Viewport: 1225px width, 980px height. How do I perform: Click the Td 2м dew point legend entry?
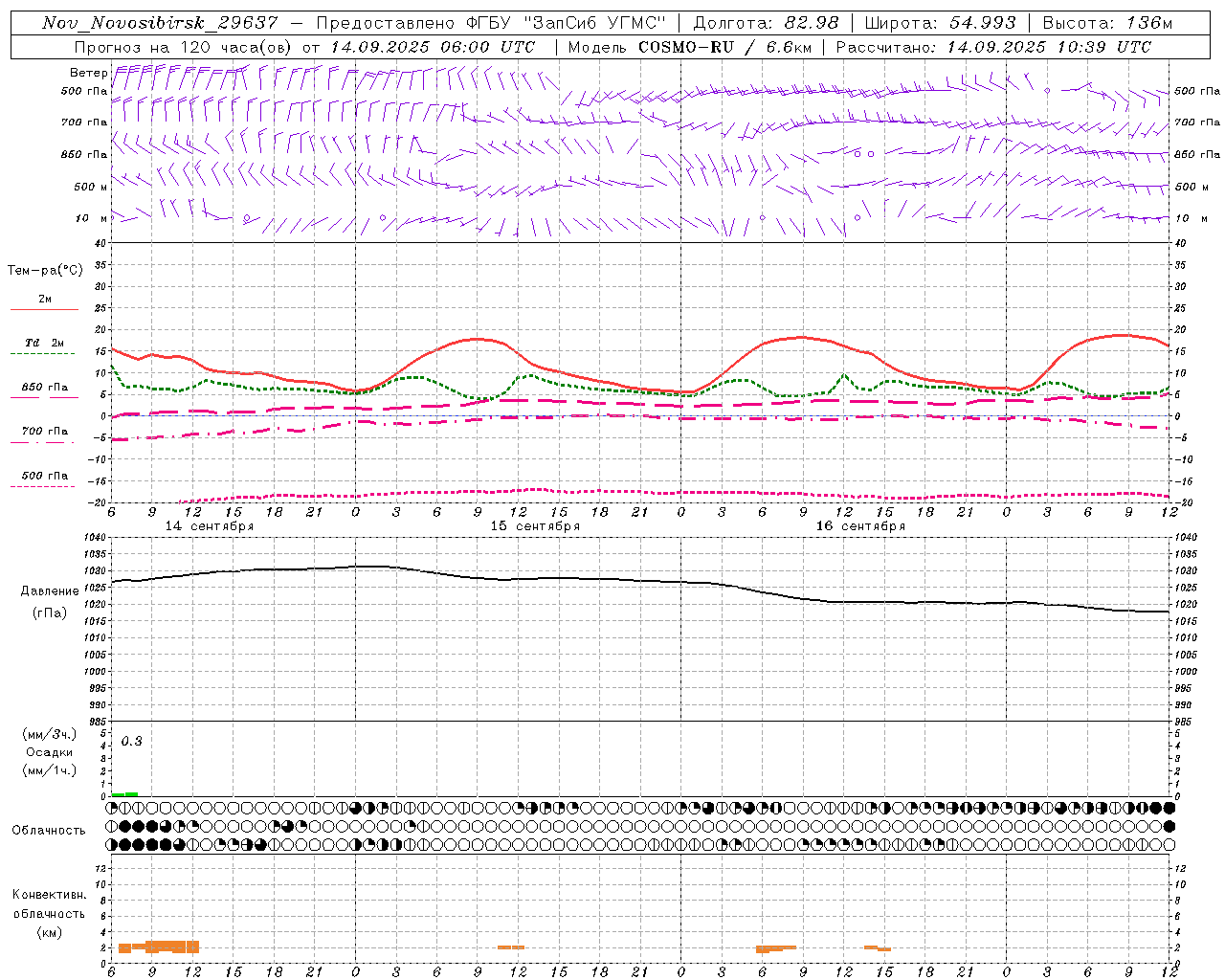click(x=44, y=343)
